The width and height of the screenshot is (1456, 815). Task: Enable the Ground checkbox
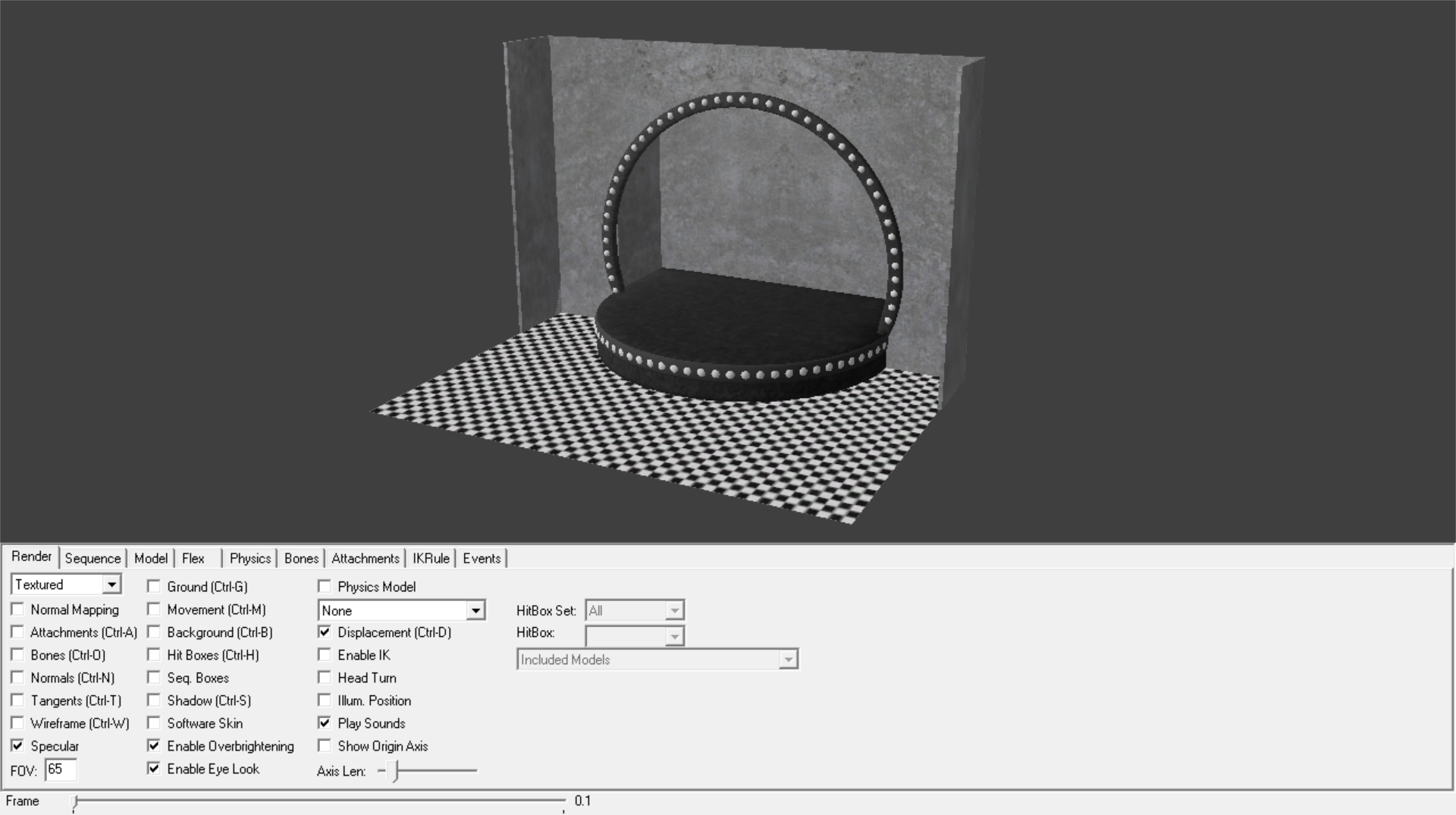coord(154,586)
